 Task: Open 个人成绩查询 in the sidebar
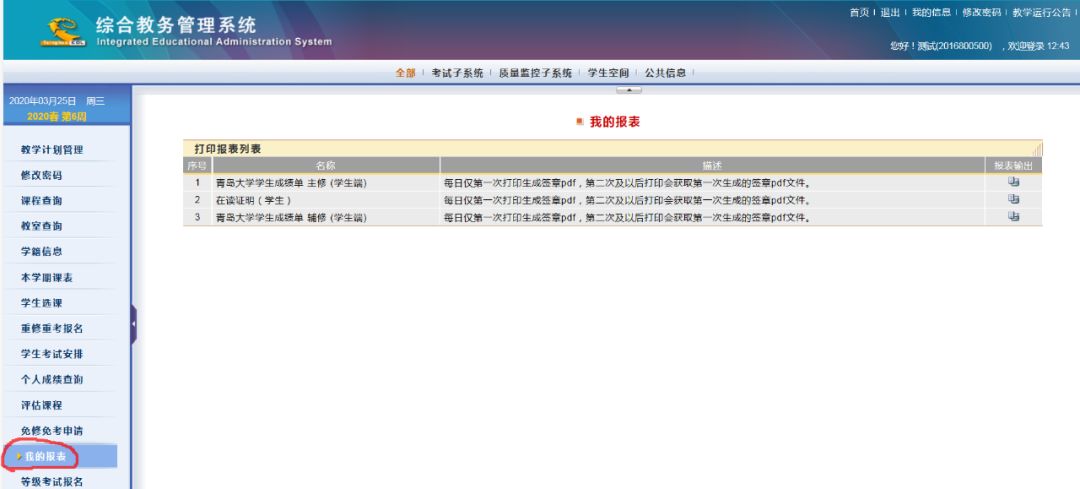(52, 379)
